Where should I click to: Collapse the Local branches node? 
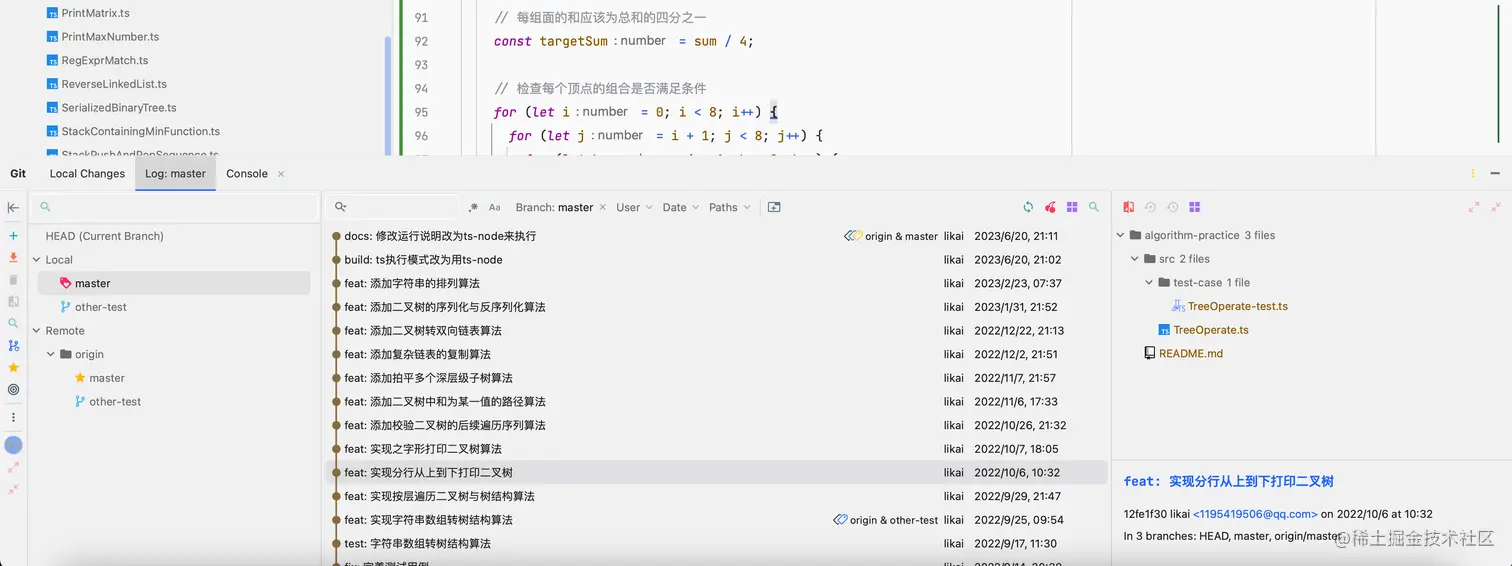pyautogui.click(x=37, y=259)
